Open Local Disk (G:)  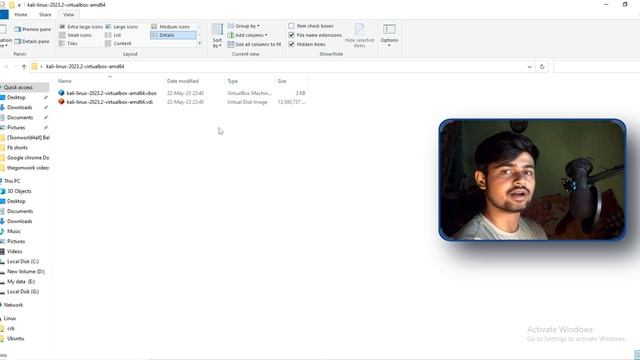tap(22, 291)
